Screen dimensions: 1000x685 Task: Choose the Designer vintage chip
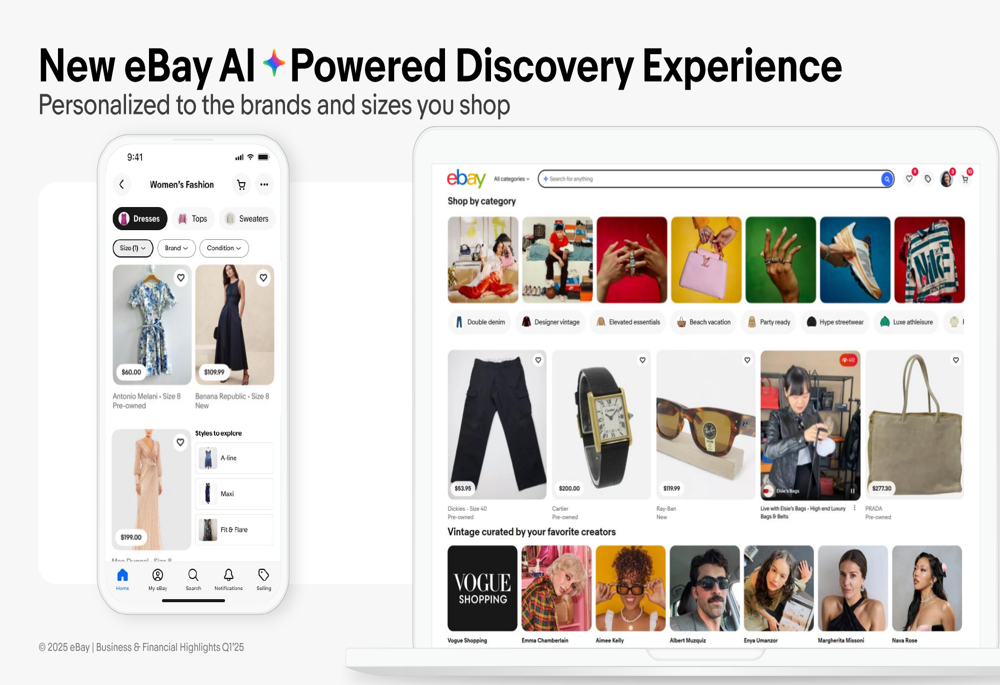pos(551,322)
